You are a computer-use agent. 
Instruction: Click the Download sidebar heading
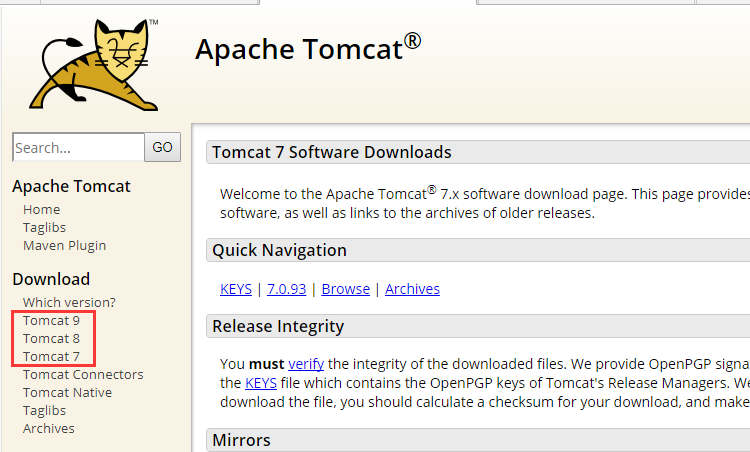51,279
